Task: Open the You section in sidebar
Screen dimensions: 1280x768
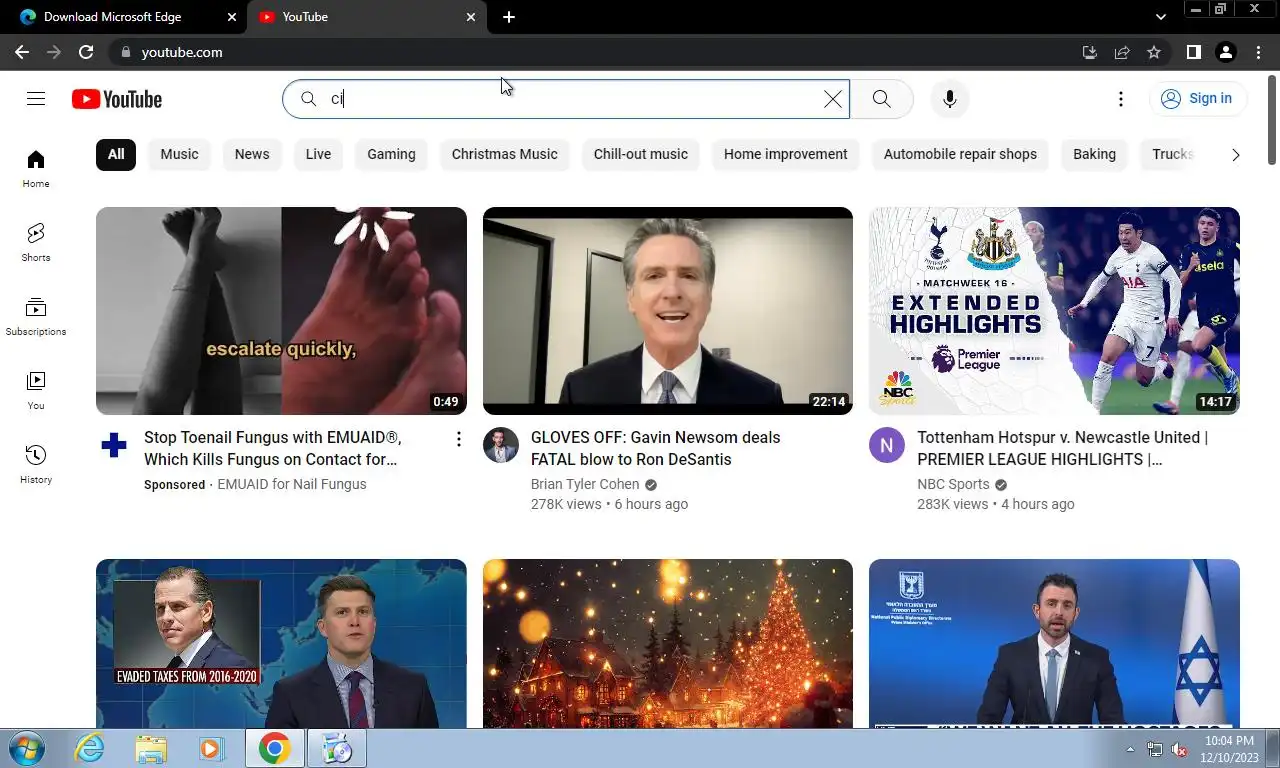Action: pos(36,390)
